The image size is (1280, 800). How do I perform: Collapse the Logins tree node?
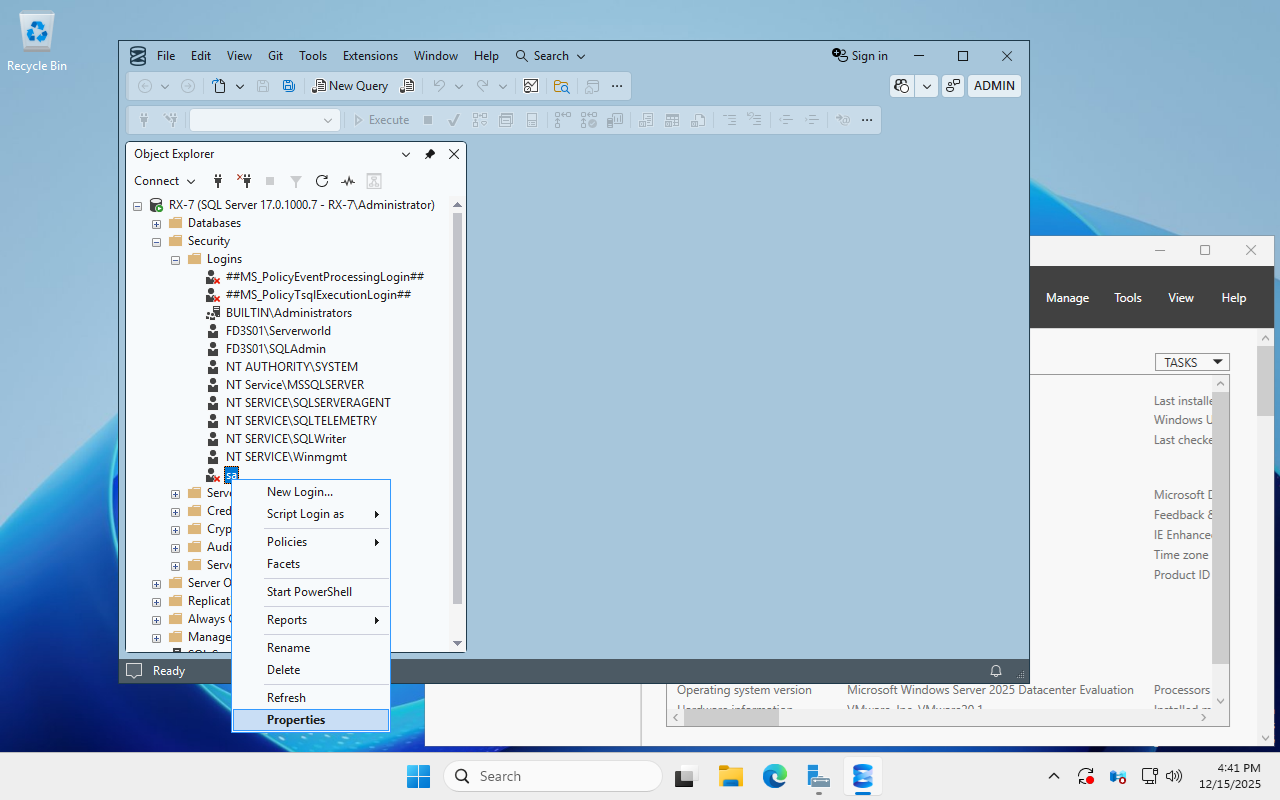[175, 259]
